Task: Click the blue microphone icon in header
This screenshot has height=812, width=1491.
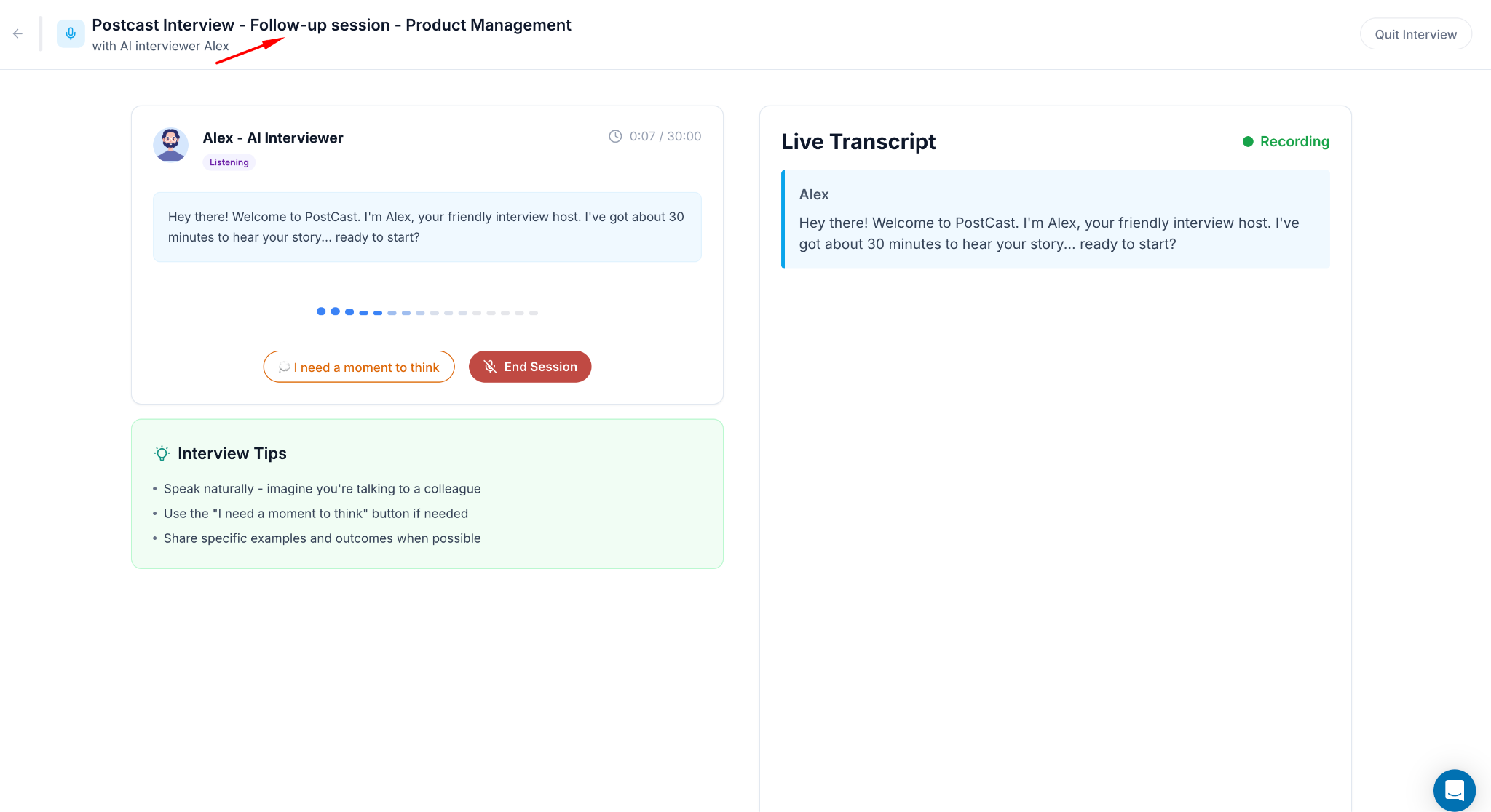Action: click(71, 33)
